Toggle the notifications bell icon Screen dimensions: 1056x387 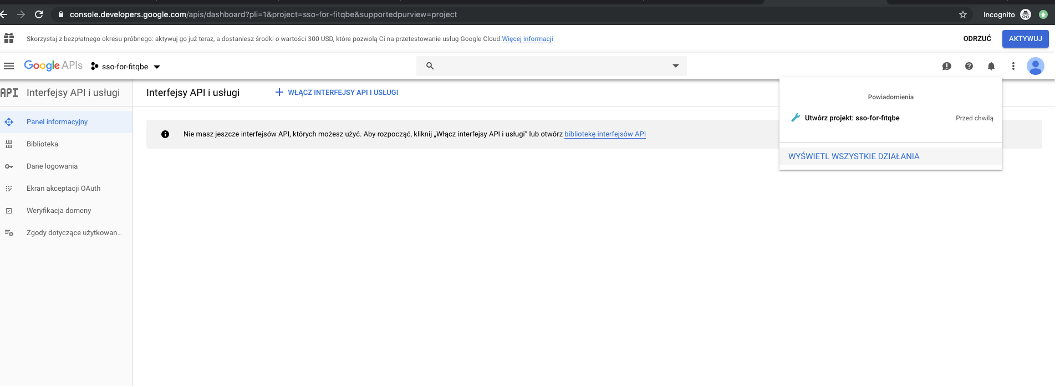[x=991, y=66]
